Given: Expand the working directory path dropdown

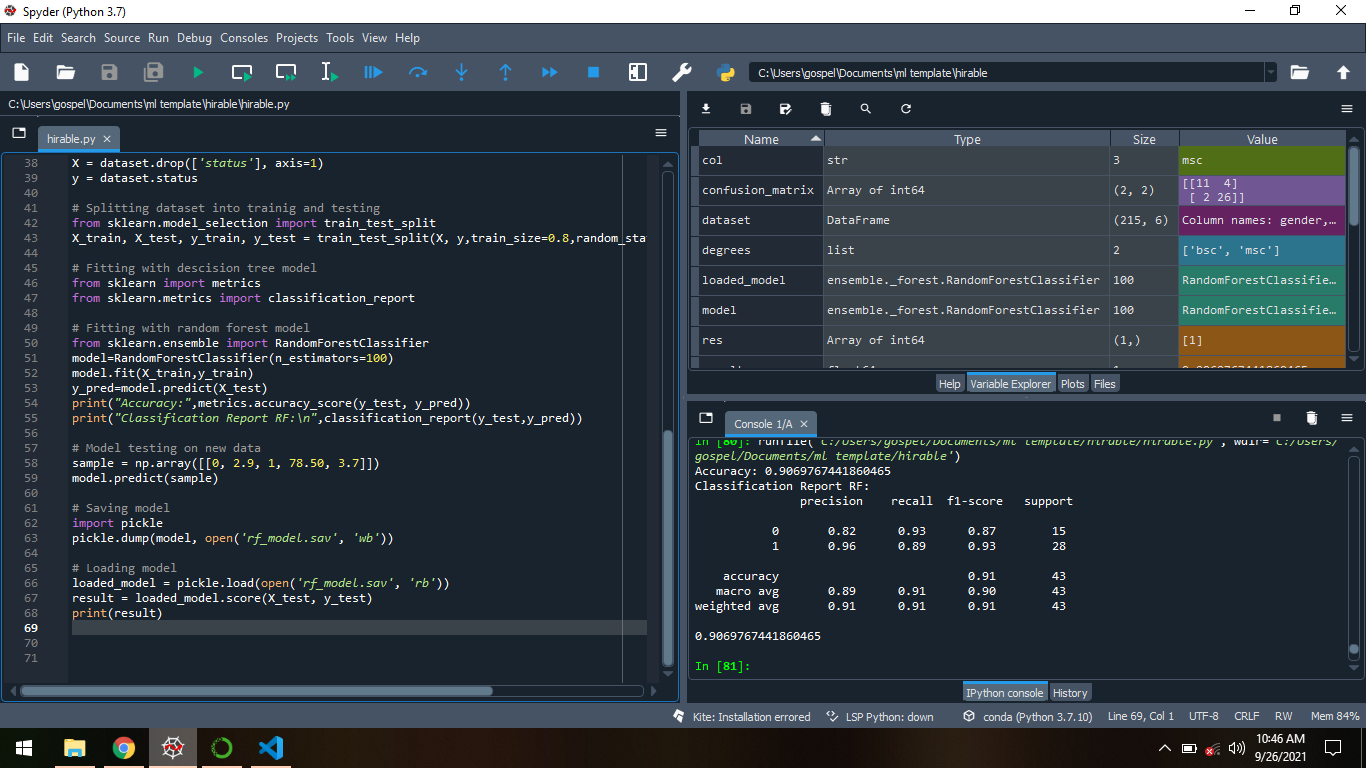Looking at the screenshot, I should [x=1270, y=72].
